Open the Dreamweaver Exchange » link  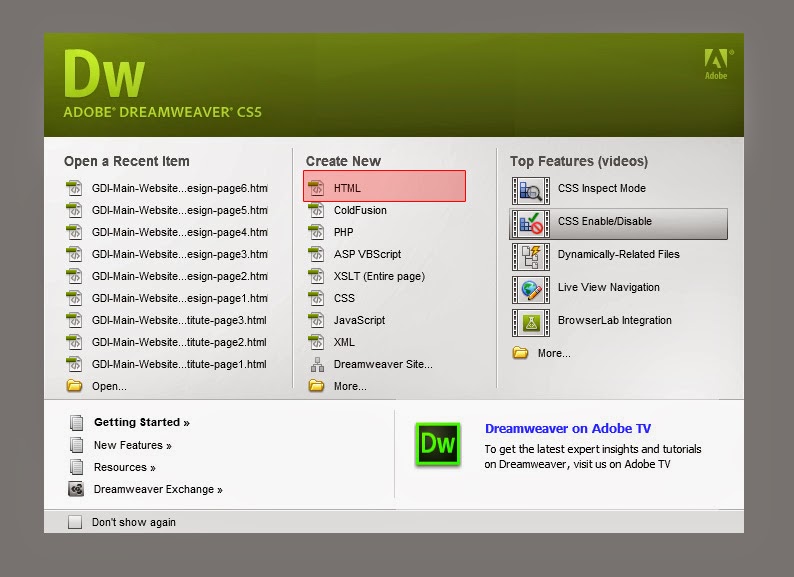tap(158, 489)
